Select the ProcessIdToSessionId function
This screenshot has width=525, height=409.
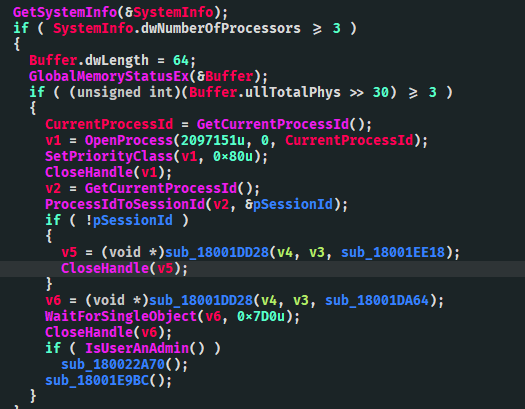click(x=125, y=204)
